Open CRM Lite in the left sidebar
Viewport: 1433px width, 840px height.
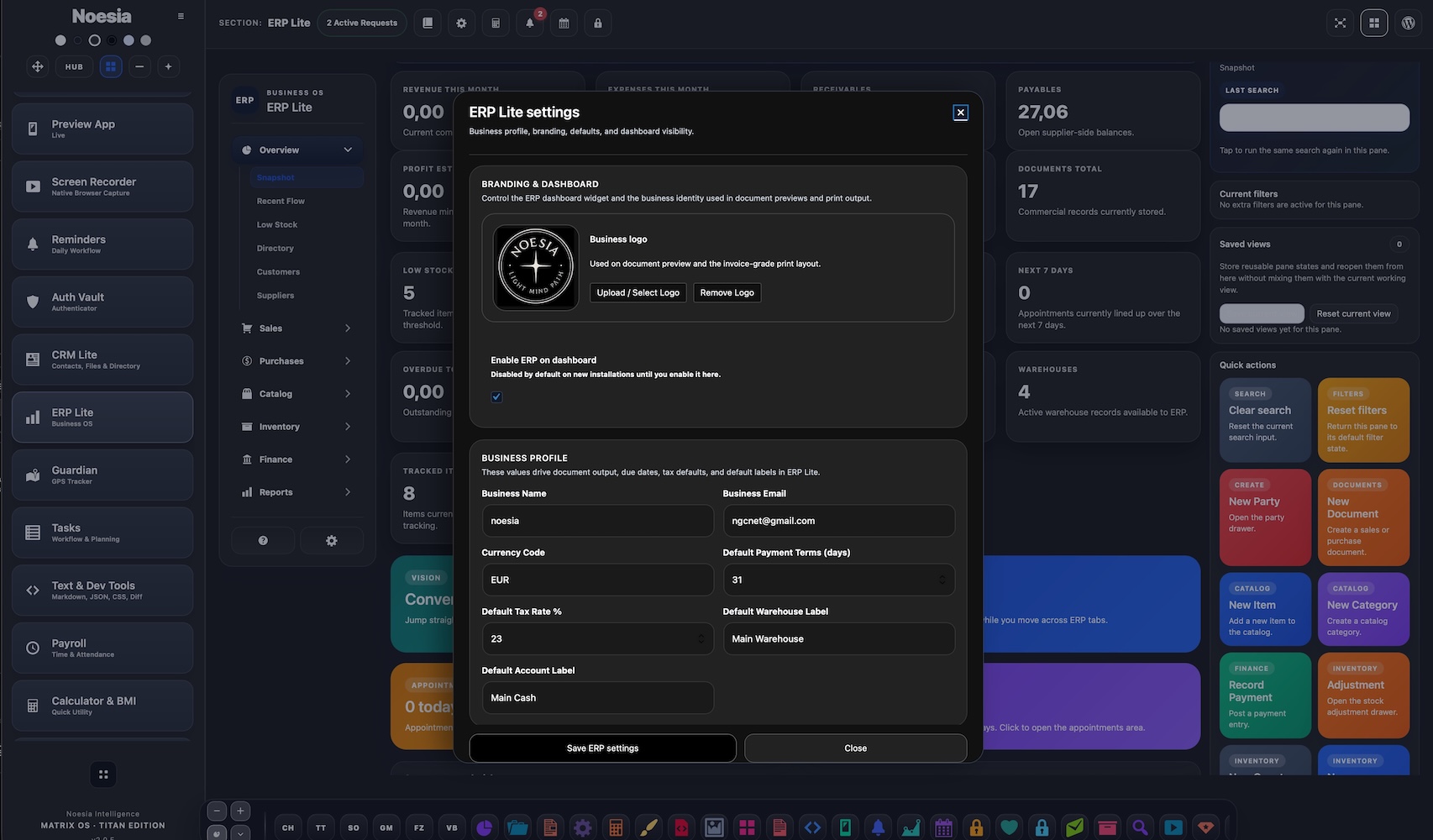tap(102, 360)
